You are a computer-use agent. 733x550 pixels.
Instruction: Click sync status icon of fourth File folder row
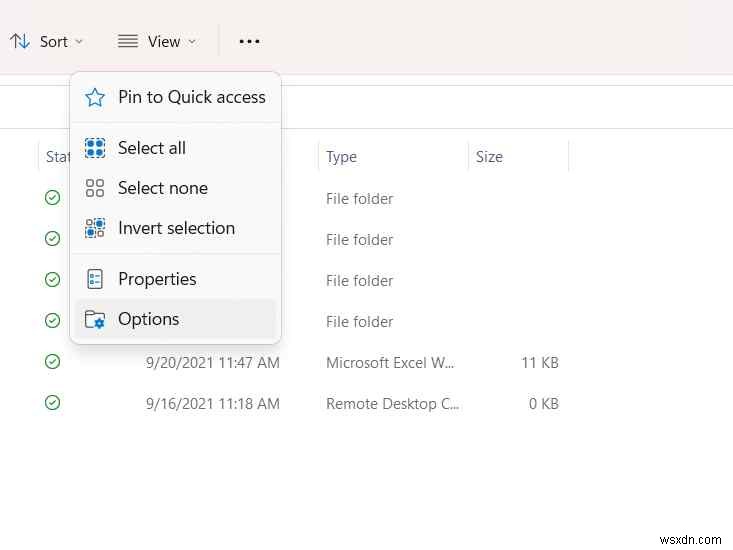(52, 320)
